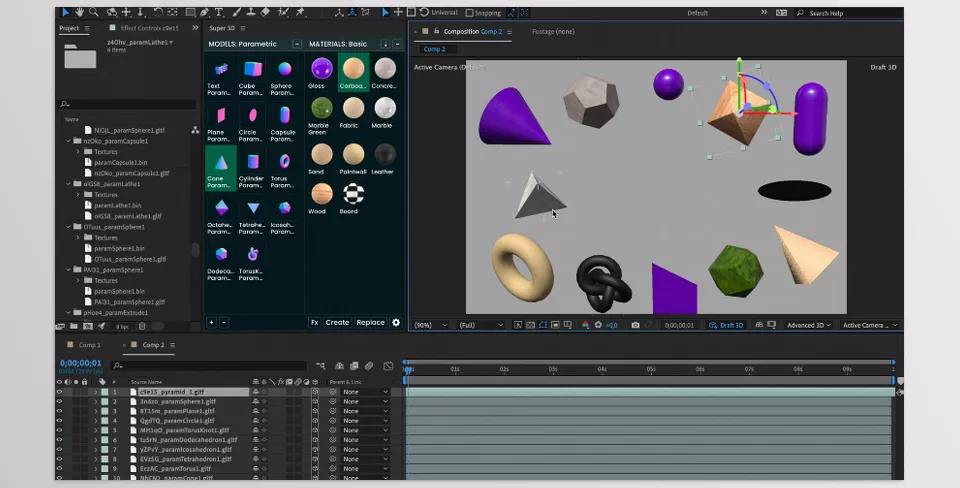Viewport: 960px width, 488px height.
Task: Choose the Dodecahedron Parametric model
Action: coord(220,261)
